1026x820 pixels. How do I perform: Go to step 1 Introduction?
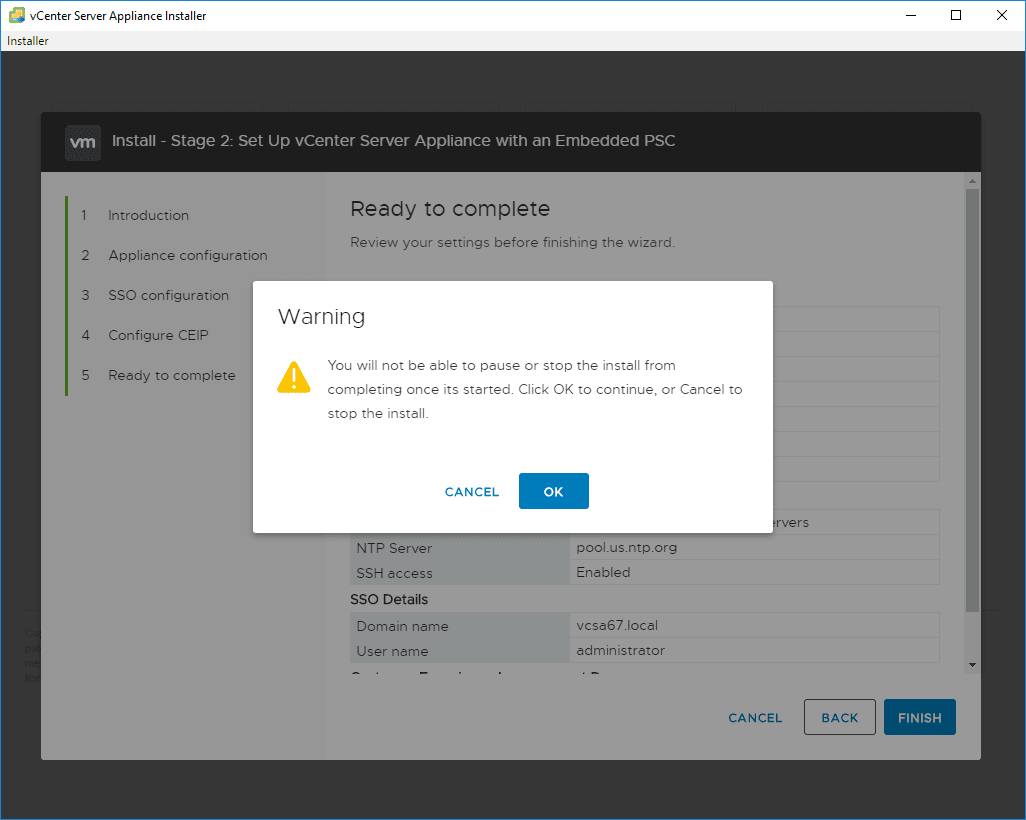click(149, 215)
